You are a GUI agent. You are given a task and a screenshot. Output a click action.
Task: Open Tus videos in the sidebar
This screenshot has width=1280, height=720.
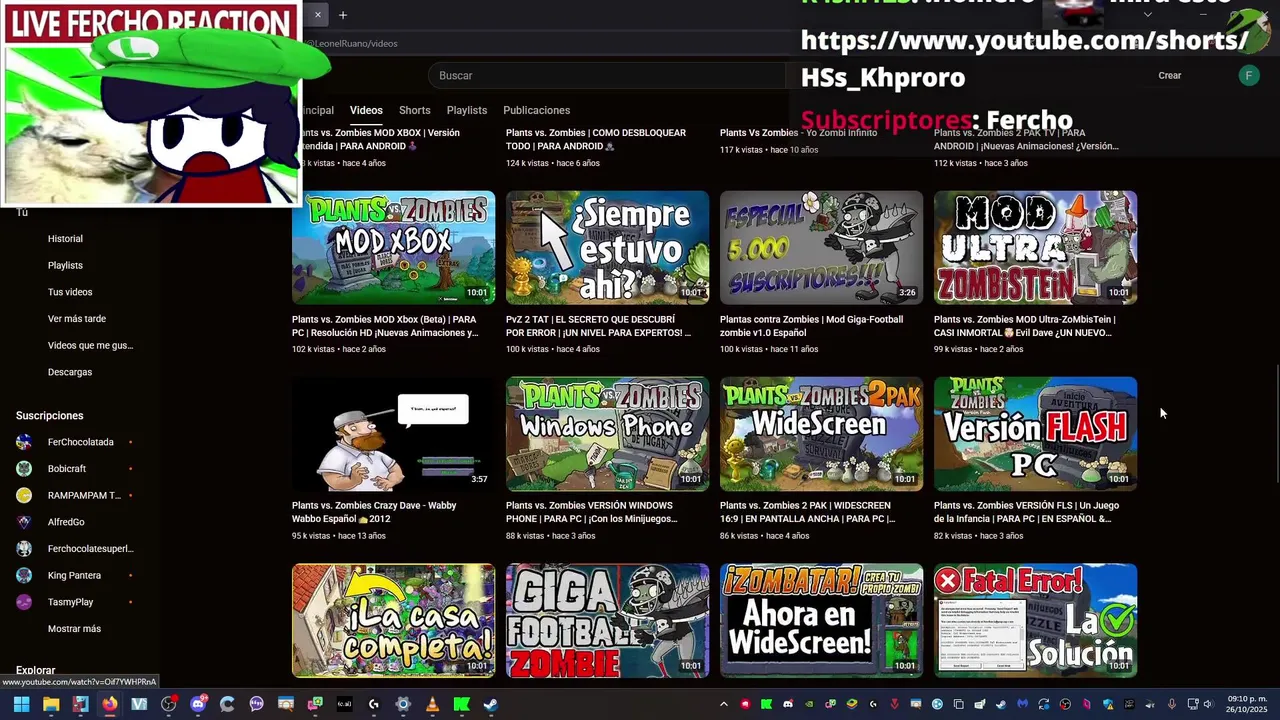70,292
